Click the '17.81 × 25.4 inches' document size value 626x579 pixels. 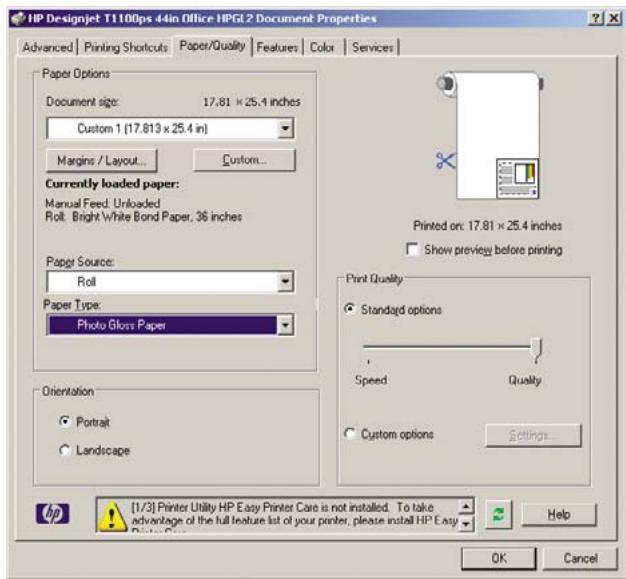252,102
